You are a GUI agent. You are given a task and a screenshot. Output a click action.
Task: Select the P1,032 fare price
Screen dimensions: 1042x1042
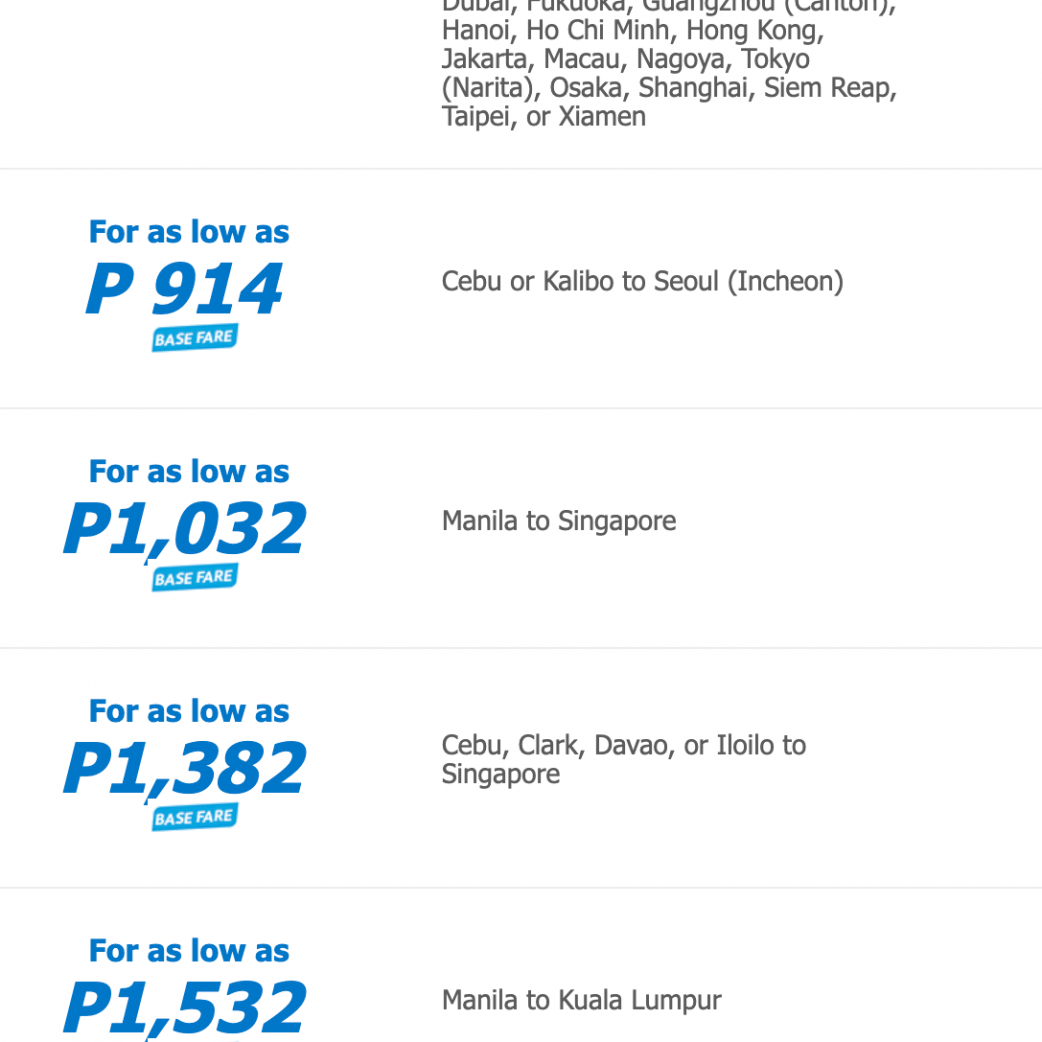185,528
